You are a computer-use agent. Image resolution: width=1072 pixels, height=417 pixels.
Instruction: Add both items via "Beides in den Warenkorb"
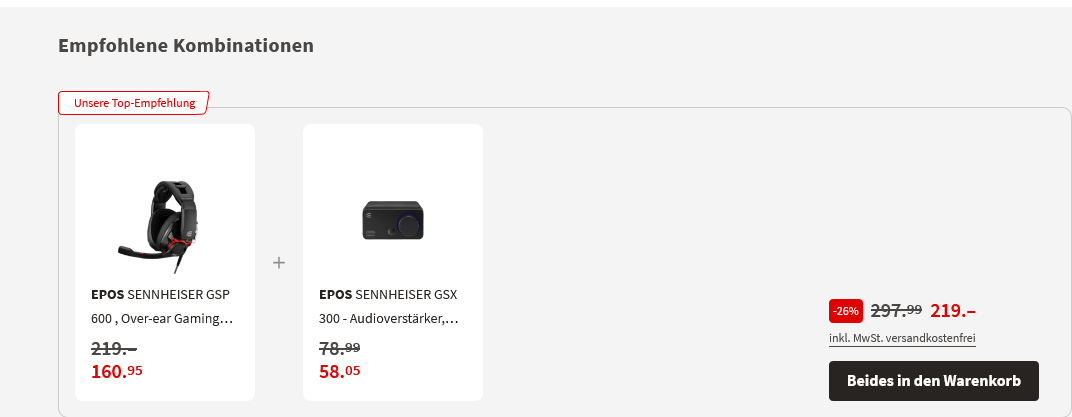point(933,381)
